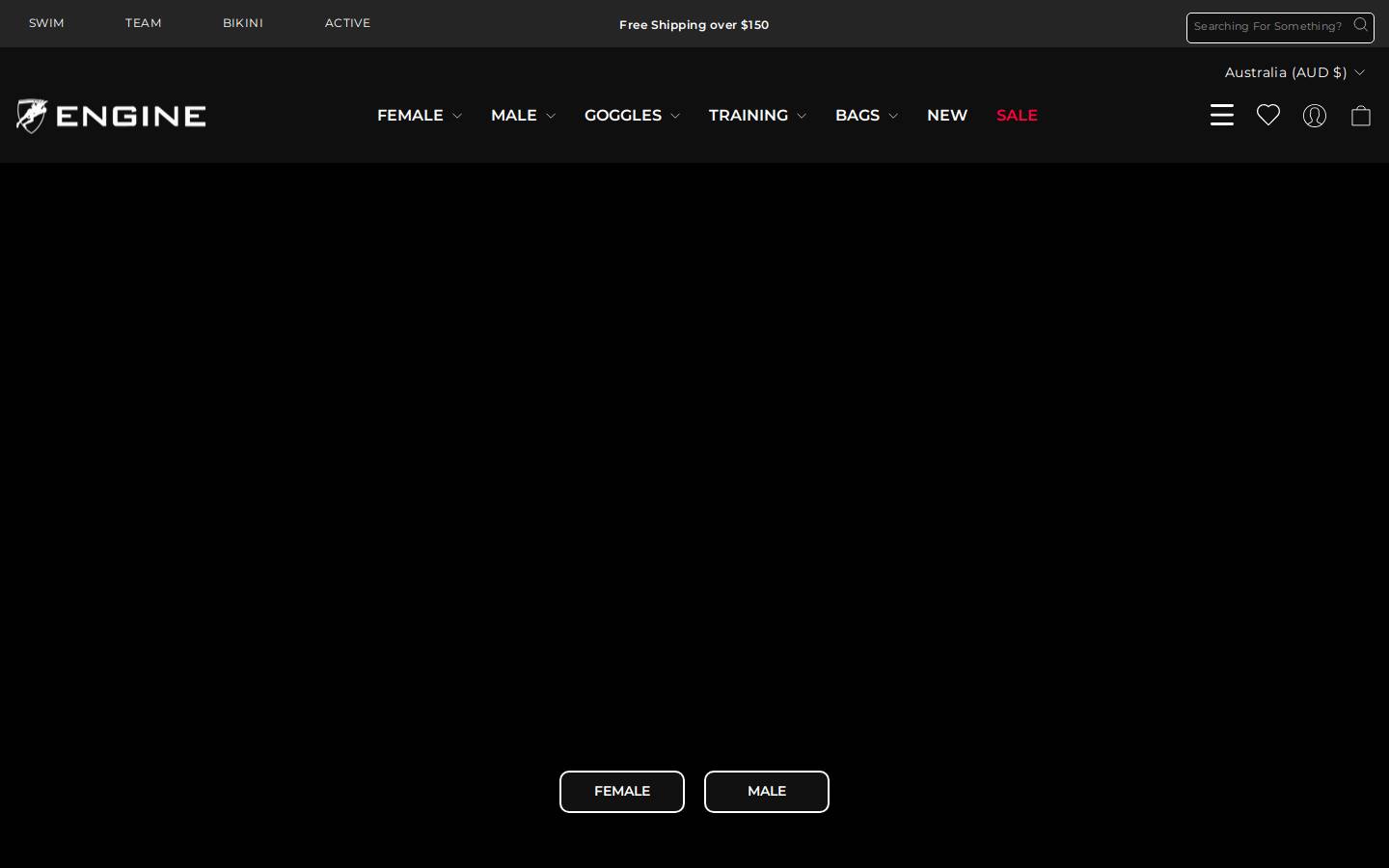Viewport: 1389px width, 868px height.
Task: Open the BIKINI top bar link
Action: [x=243, y=23]
